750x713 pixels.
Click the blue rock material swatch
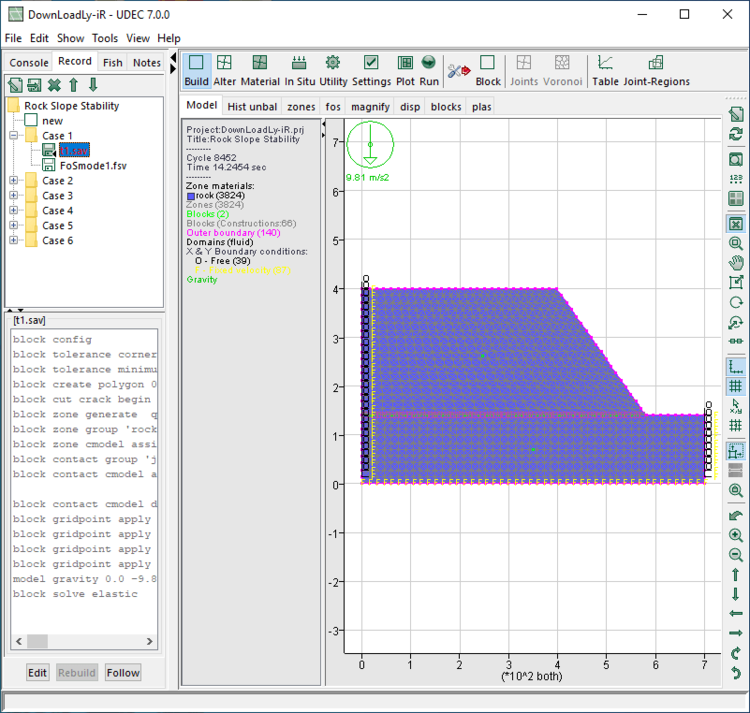191,196
